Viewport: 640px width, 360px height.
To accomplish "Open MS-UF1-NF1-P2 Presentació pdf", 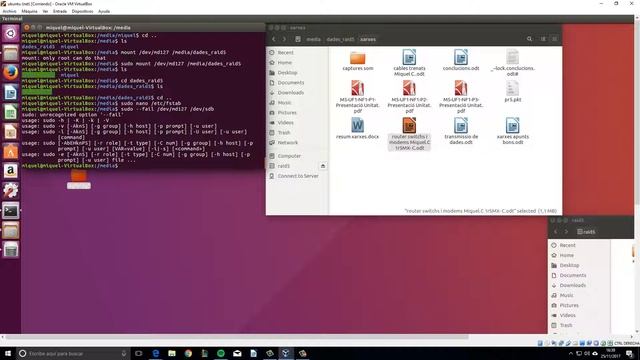I will [x=409, y=97].
